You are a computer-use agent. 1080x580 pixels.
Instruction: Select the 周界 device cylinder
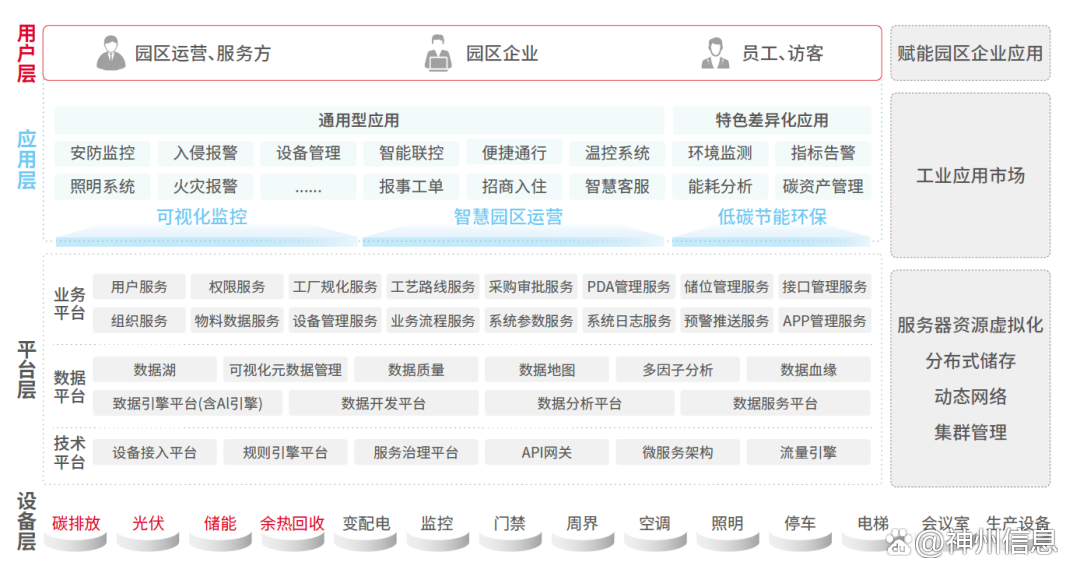pyautogui.click(x=583, y=541)
